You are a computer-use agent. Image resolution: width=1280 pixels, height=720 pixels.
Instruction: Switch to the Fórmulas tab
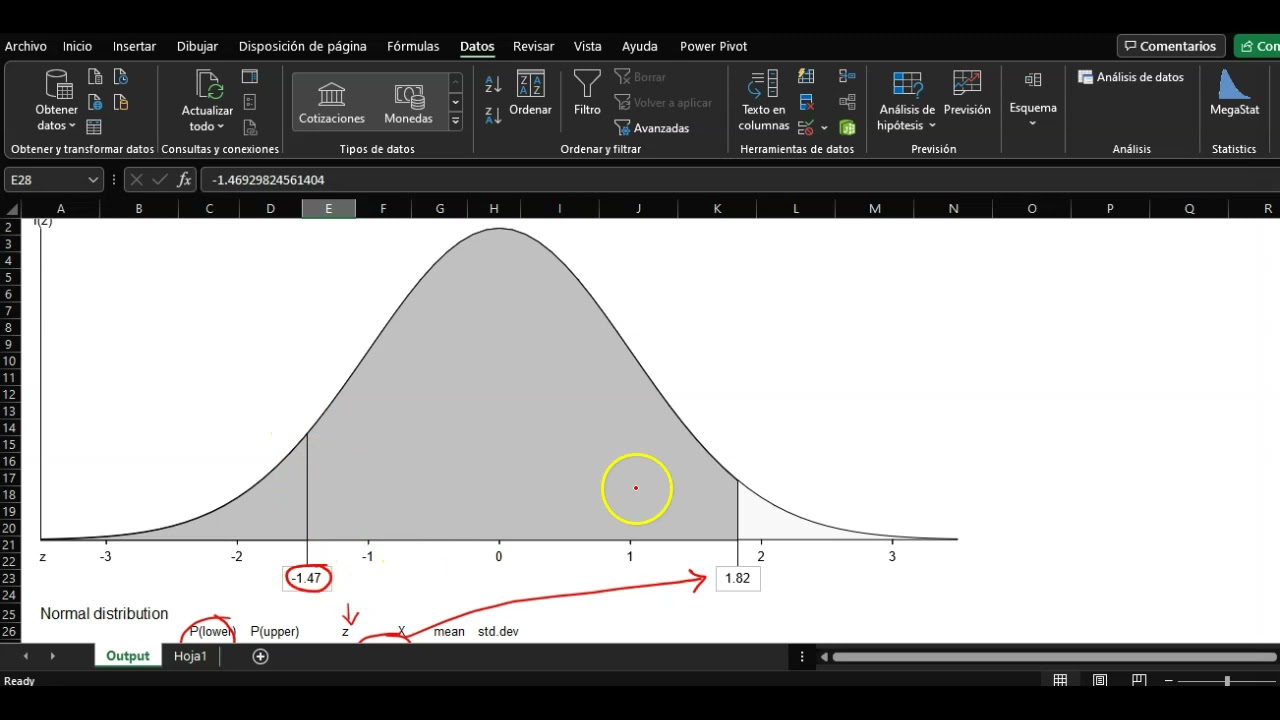click(413, 46)
